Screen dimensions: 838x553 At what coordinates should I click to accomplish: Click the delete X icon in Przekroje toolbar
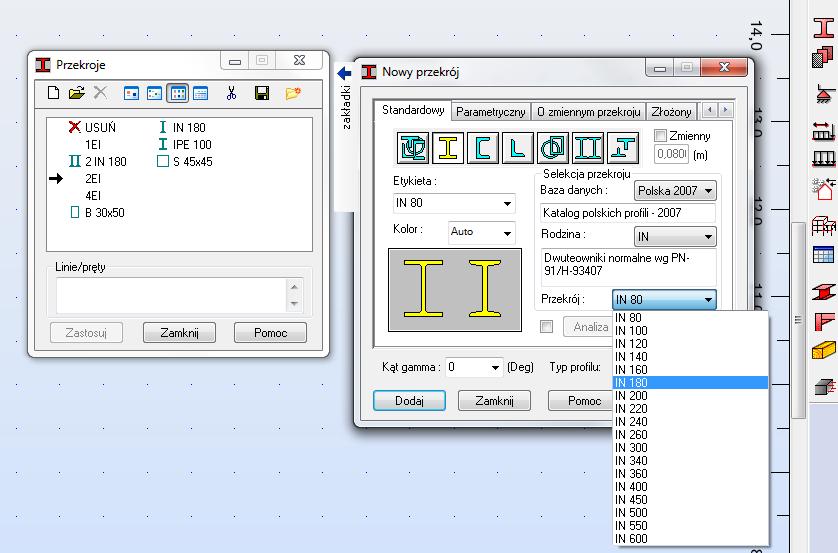coord(100,93)
